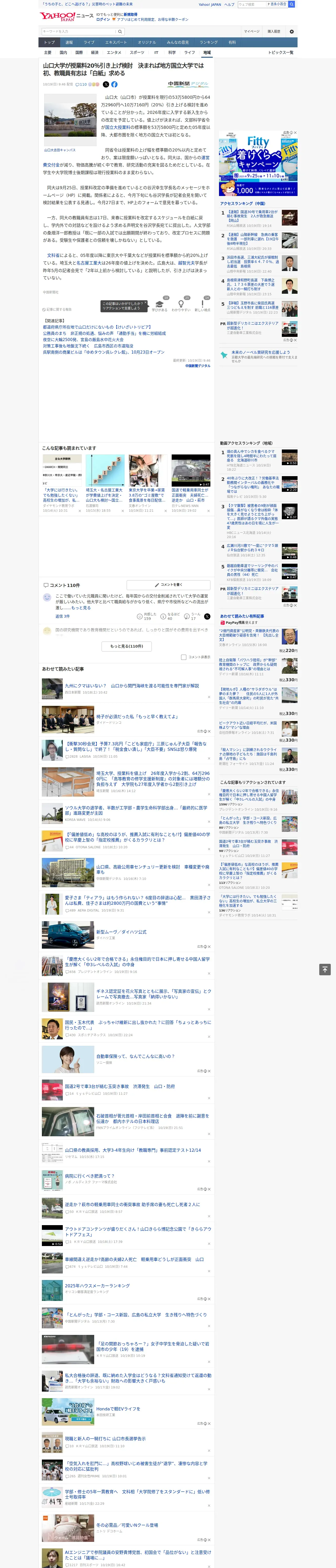Open 新型ムーヴ／ダイハツ公式 ad

click(x=121, y=932)
